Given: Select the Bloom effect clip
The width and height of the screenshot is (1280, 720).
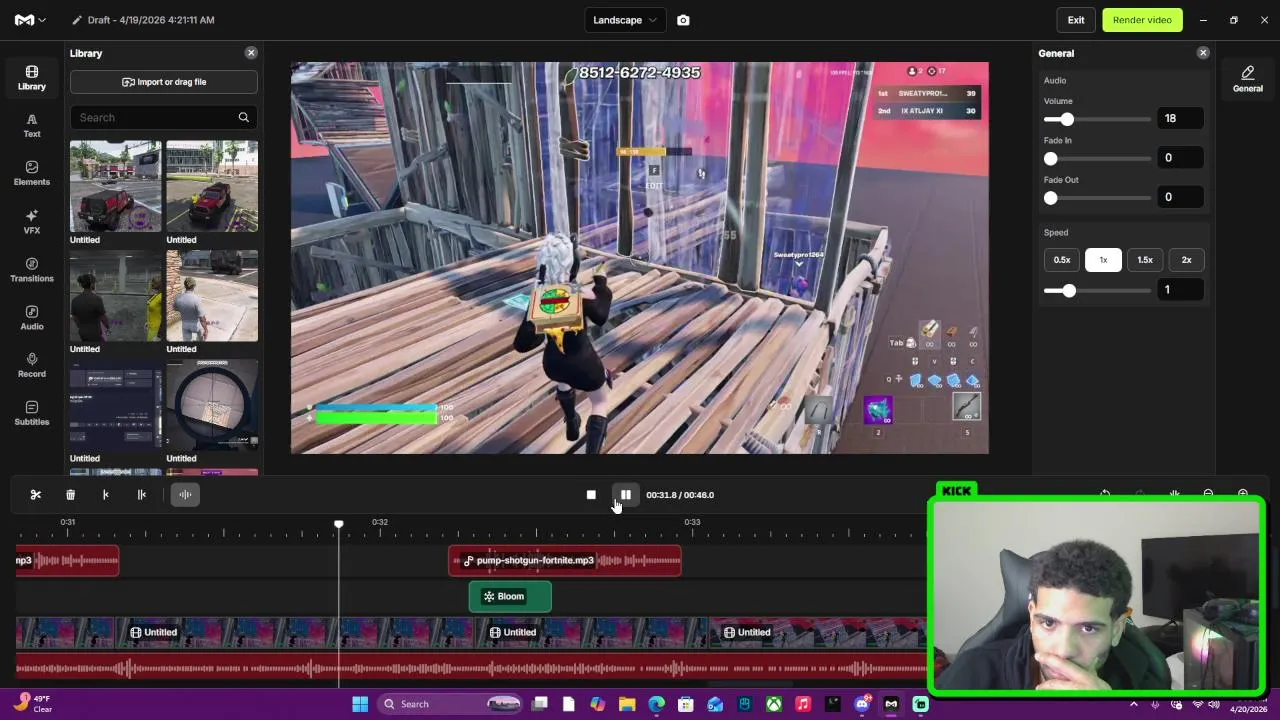Looking at the screenshot, I should pyautogui.click(x=510, y=597).
